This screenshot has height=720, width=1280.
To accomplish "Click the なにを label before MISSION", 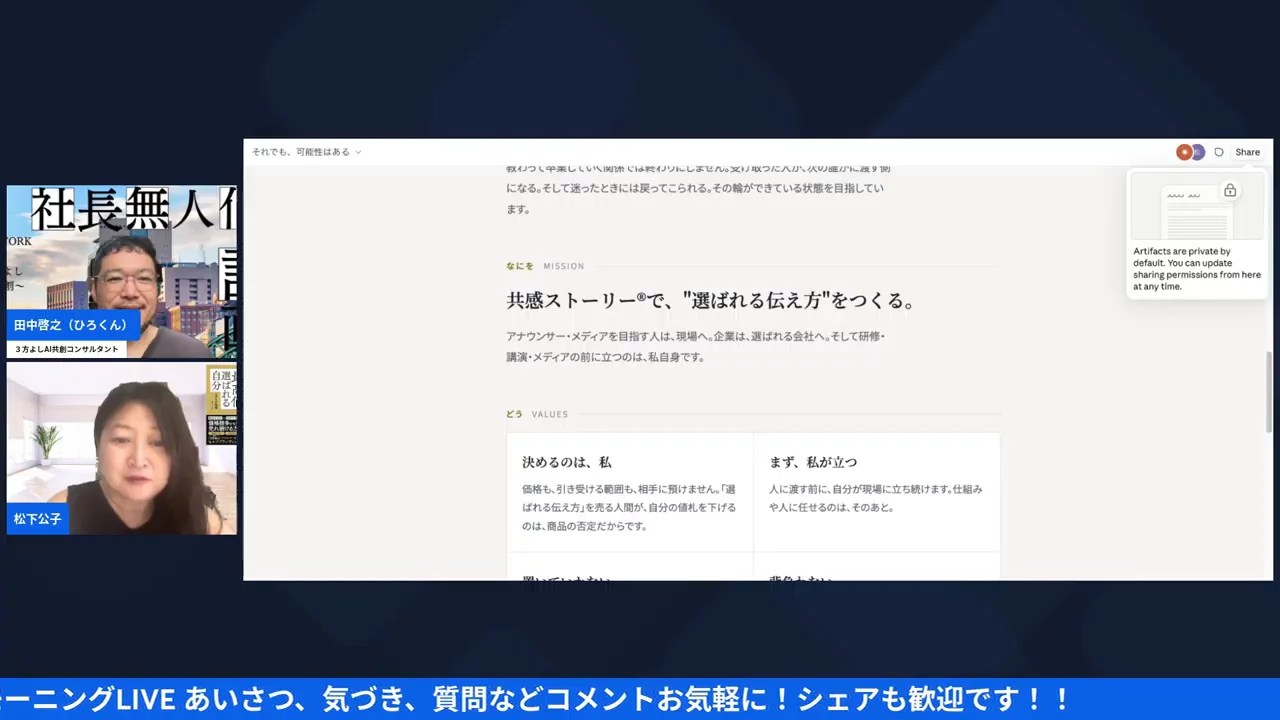I will (x=520, y=266).
